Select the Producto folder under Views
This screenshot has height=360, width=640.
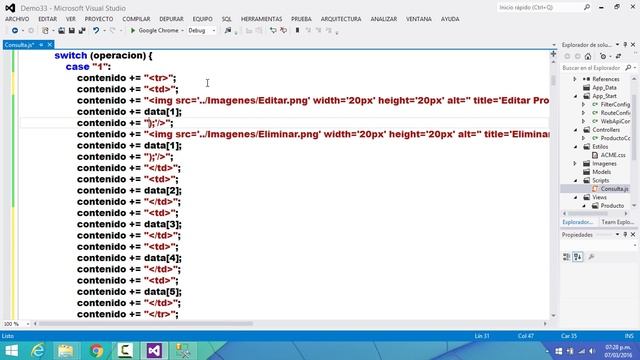click(612, 206)
